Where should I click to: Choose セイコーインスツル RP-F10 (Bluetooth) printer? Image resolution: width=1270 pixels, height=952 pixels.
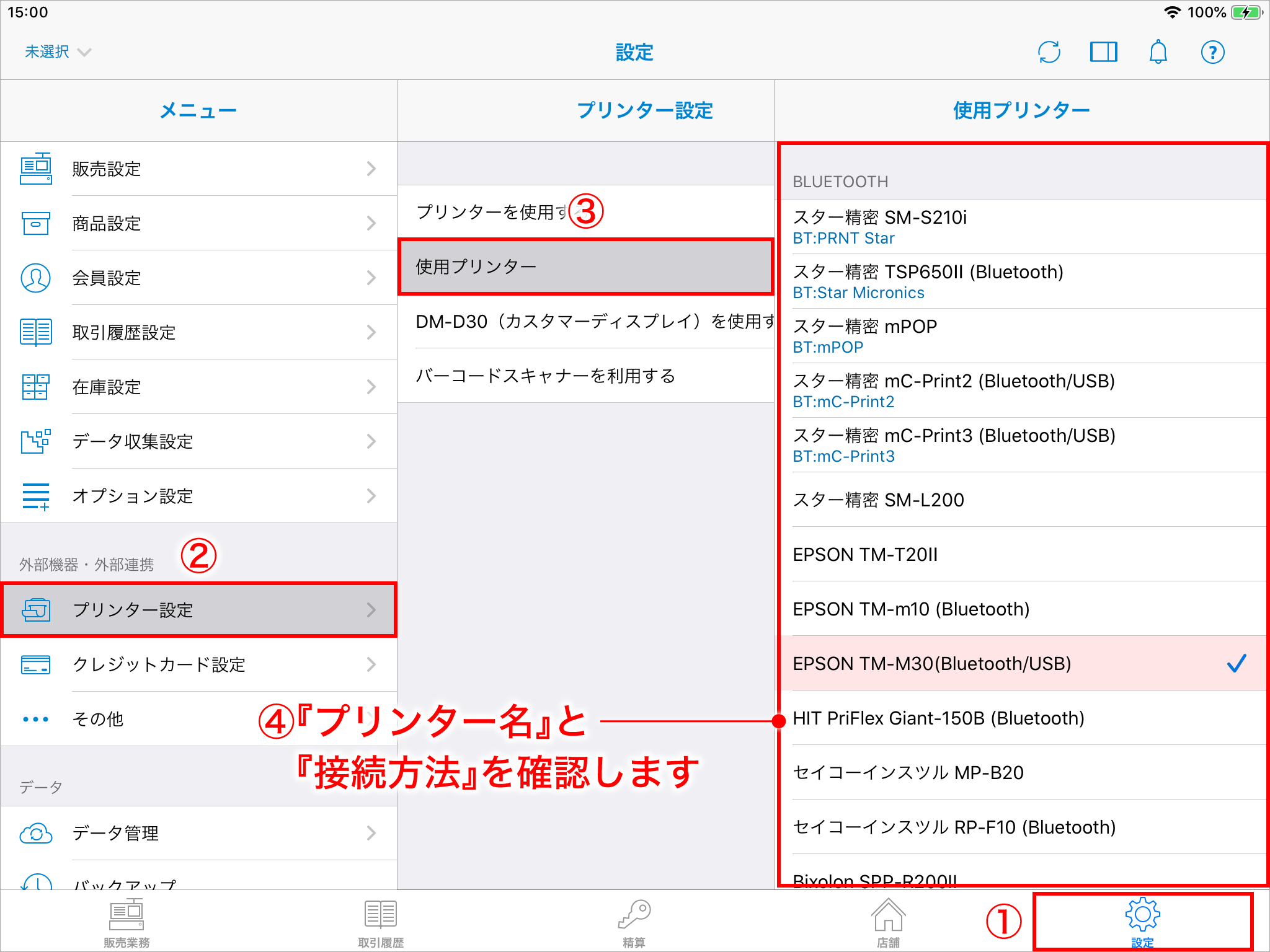[1023, 827]
